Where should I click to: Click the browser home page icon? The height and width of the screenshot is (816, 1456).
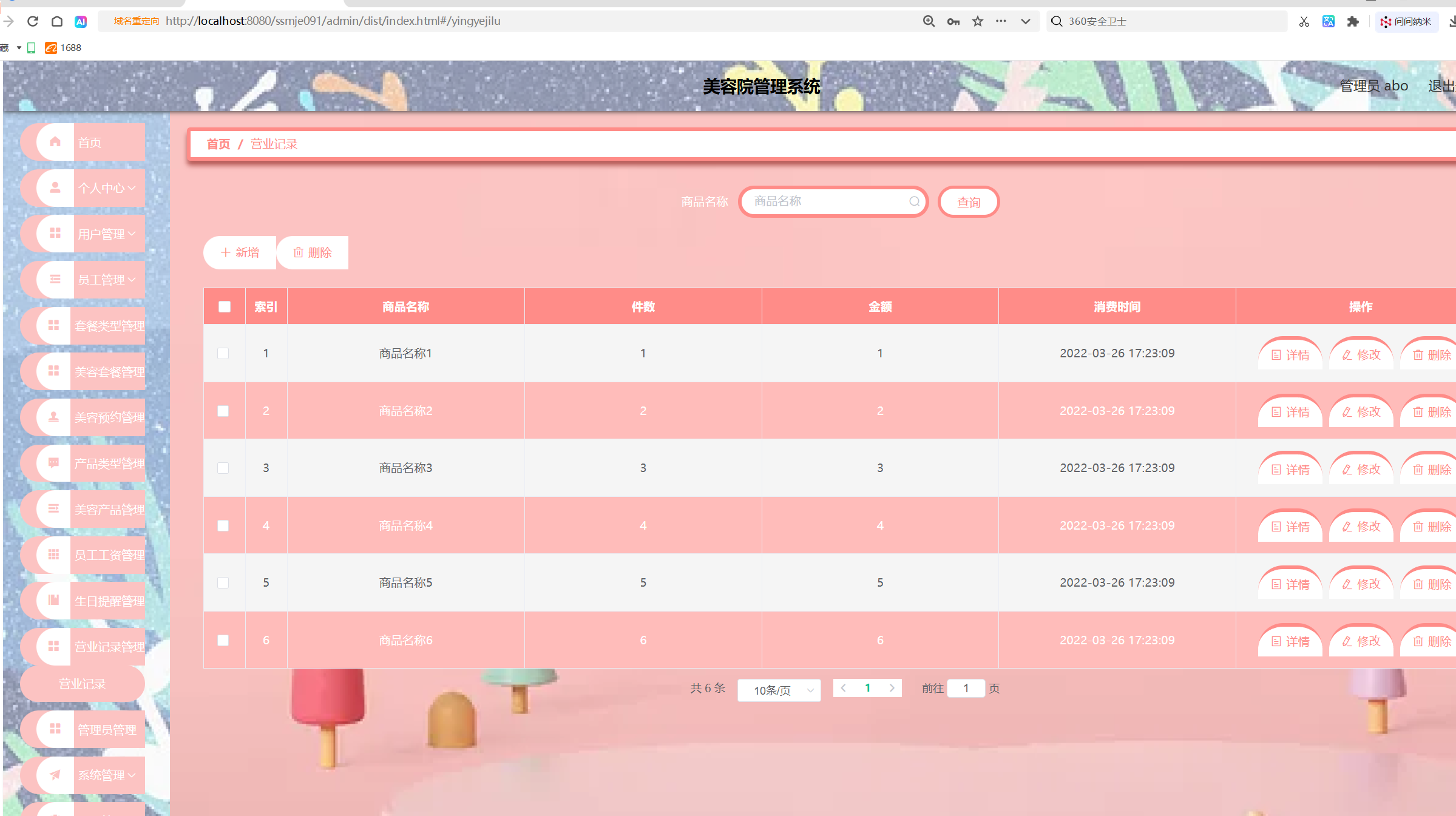tap(57, 21)
